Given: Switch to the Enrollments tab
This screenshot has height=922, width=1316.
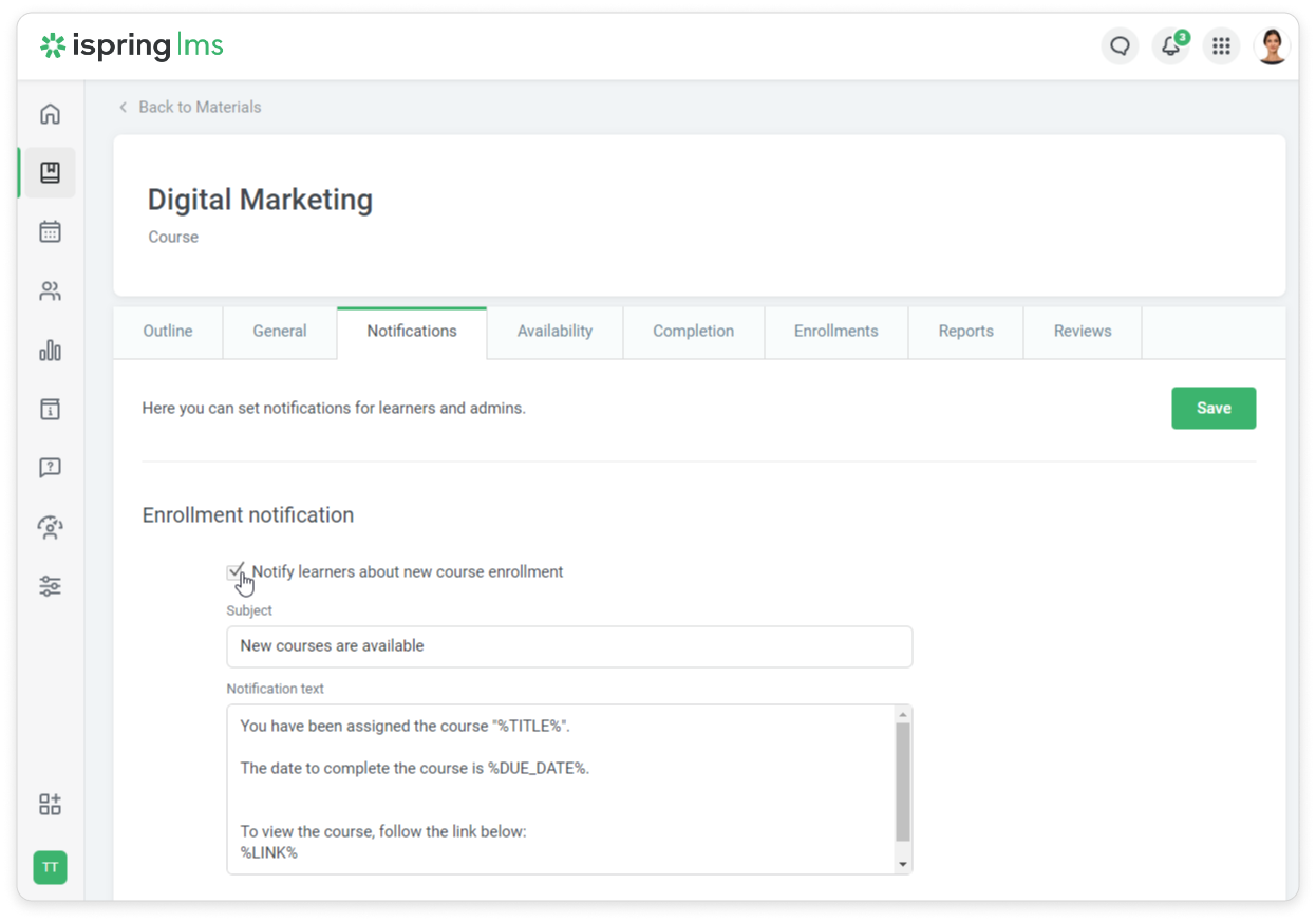Looking at the screenshot, I should click(x=835, y=331).
